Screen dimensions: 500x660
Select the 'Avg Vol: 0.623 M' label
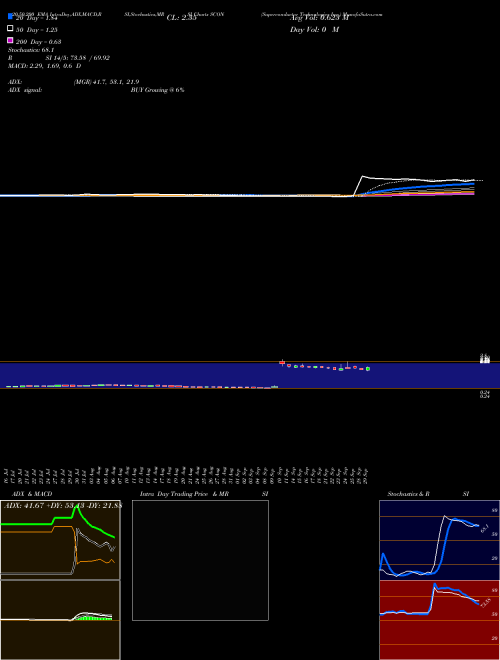coord(319,18)
